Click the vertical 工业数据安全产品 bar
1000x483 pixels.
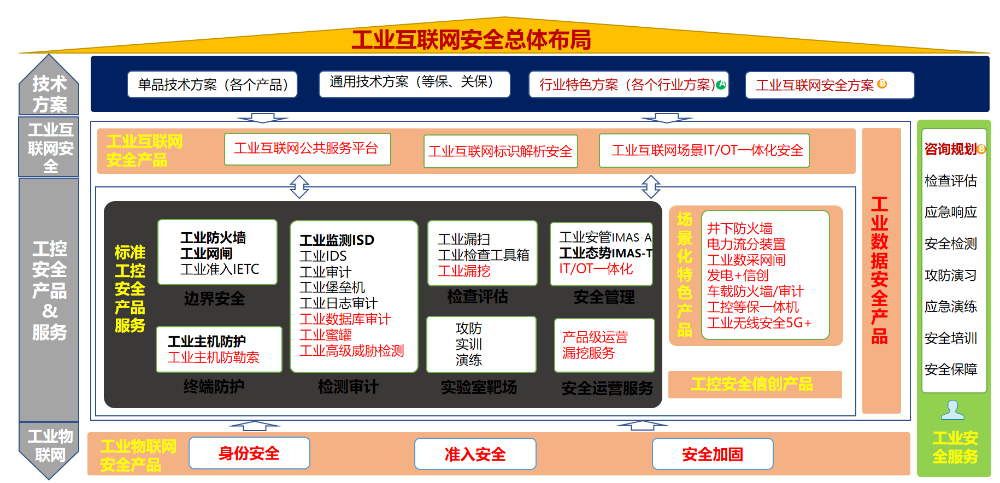coord(881,271)
